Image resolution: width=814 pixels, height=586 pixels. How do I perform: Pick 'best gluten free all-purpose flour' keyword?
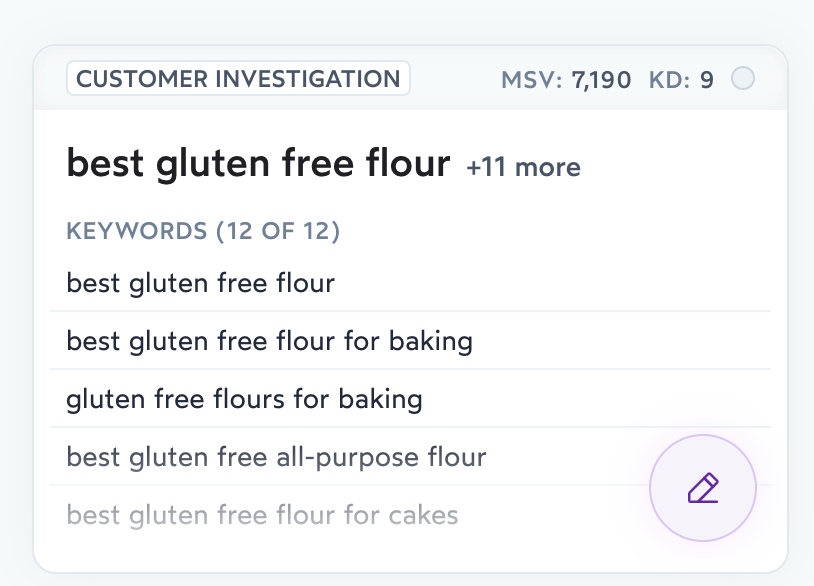click(x=276, y=458)
